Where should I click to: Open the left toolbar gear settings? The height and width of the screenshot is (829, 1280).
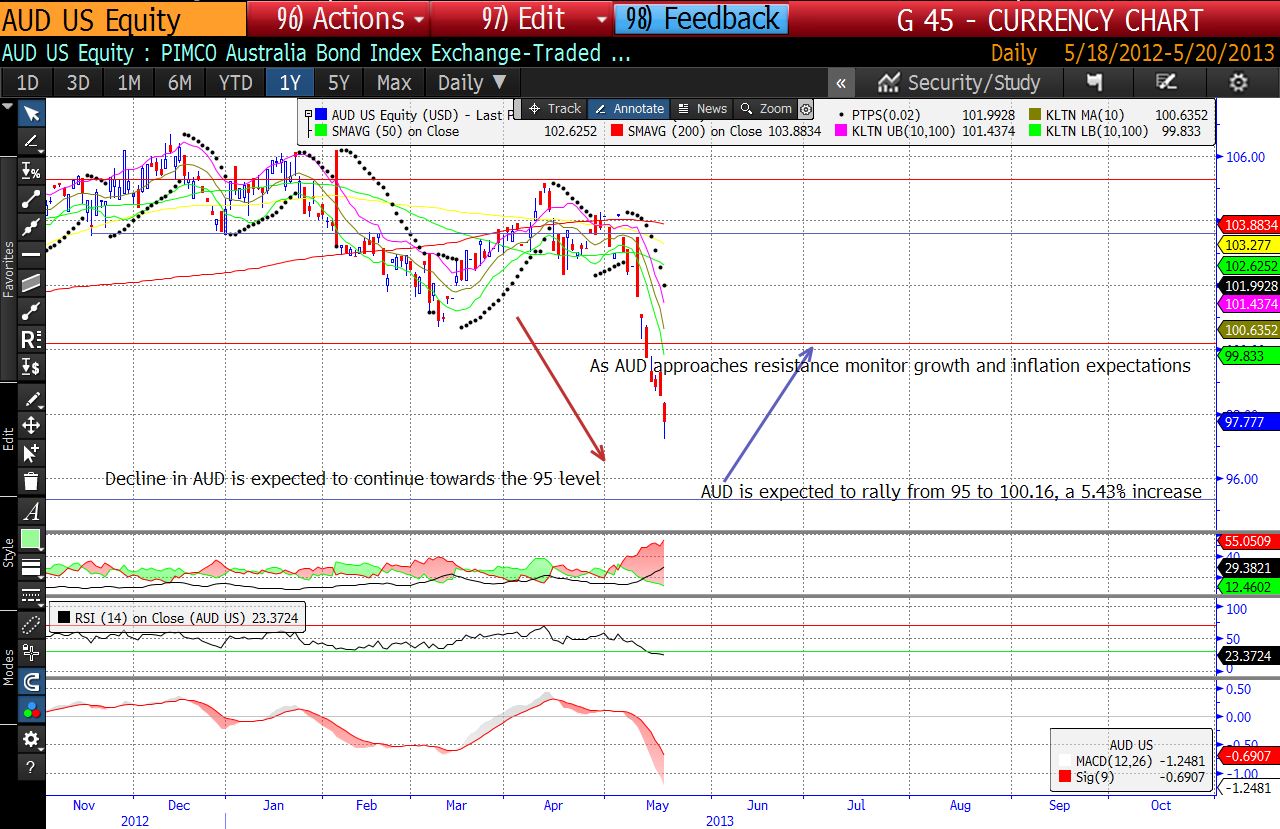click(x=31, y=739)
